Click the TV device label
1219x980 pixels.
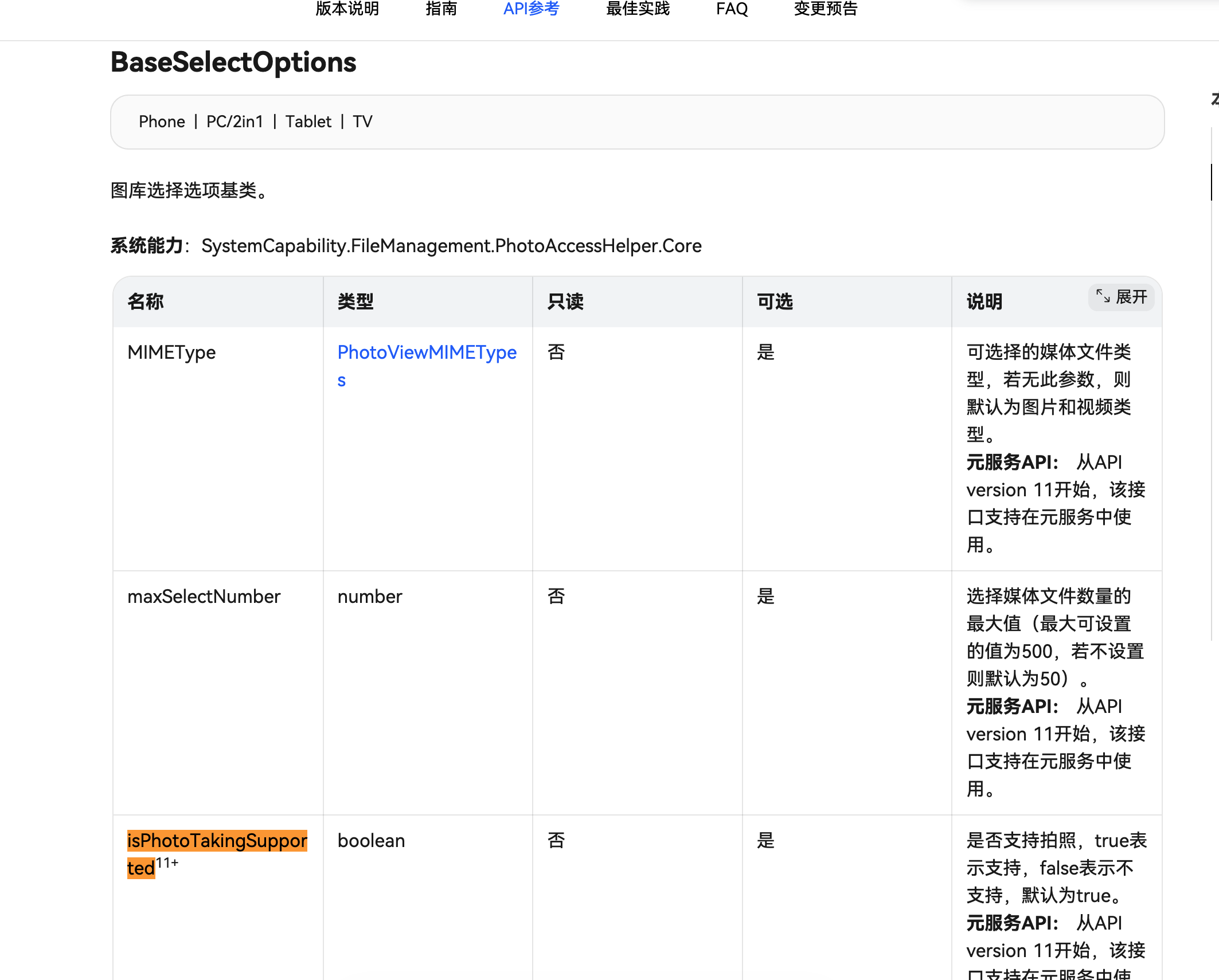[x=362, y=121]
